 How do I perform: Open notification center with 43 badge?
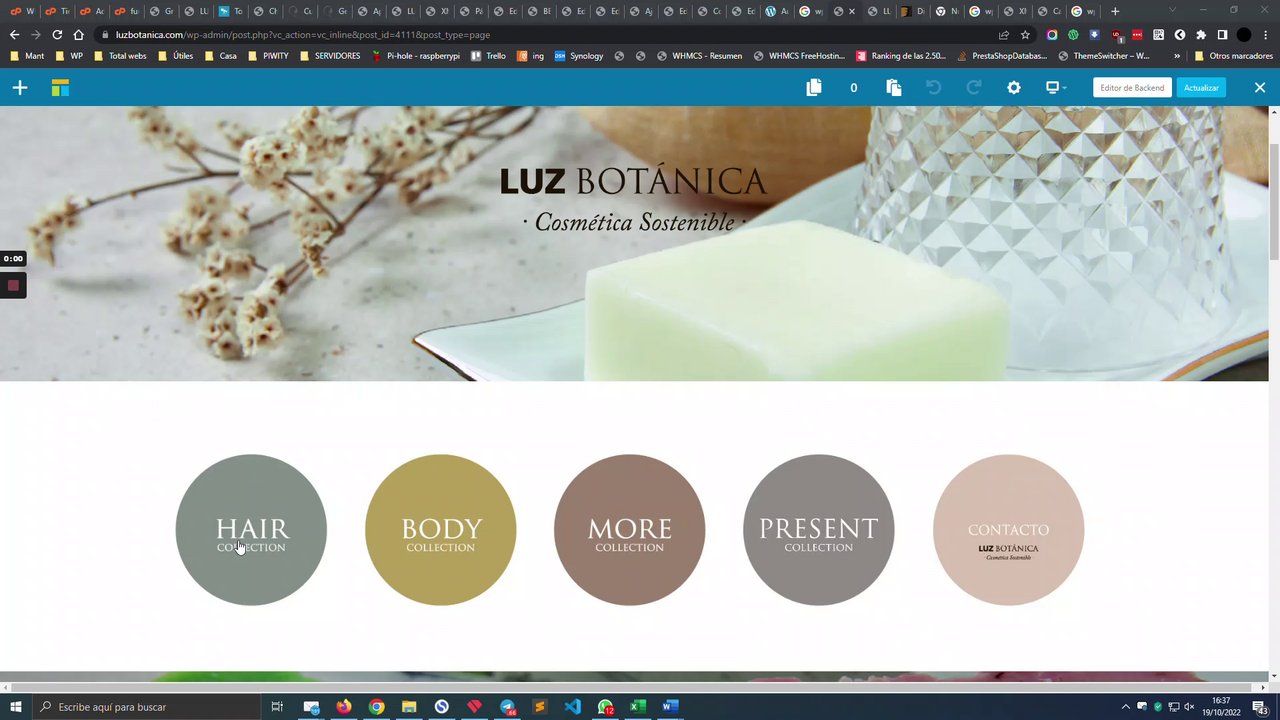pos(1261,707)
